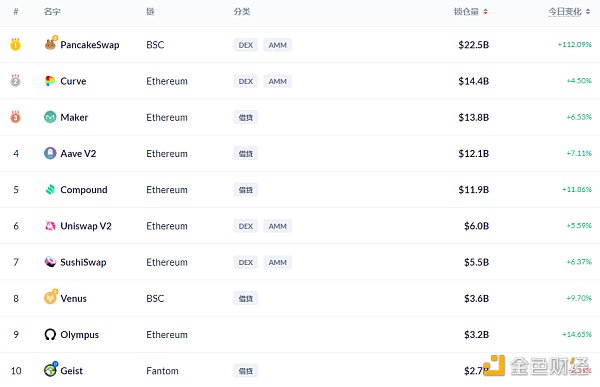Click the Venus orange logo icon
Image resolution: width=600 pixels, height=387 pixels.
click(x=51, y=297)
